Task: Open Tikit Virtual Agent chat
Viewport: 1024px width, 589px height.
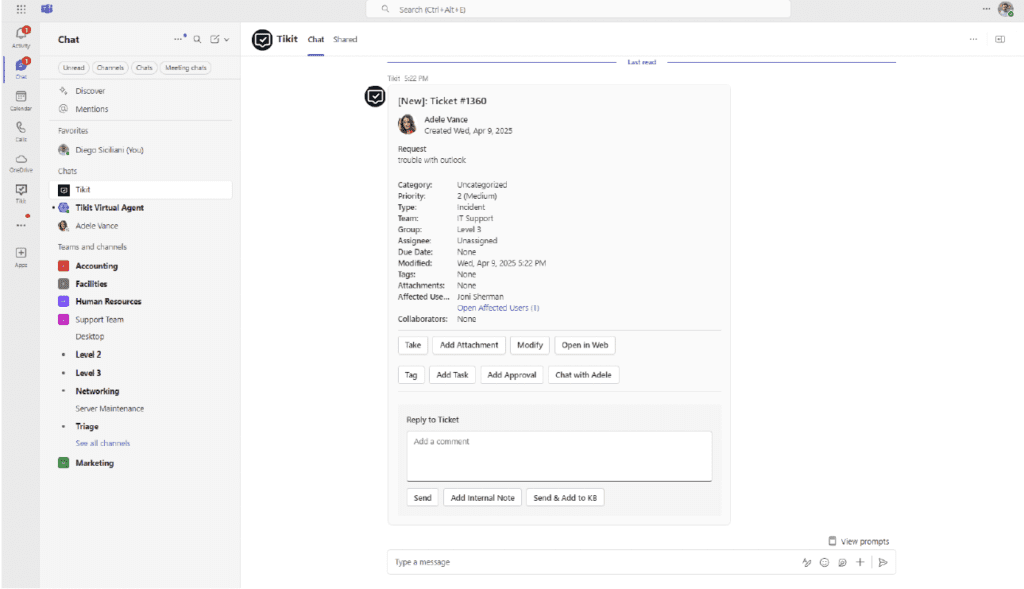Action: pyautogui.click(x=140, y=208)
